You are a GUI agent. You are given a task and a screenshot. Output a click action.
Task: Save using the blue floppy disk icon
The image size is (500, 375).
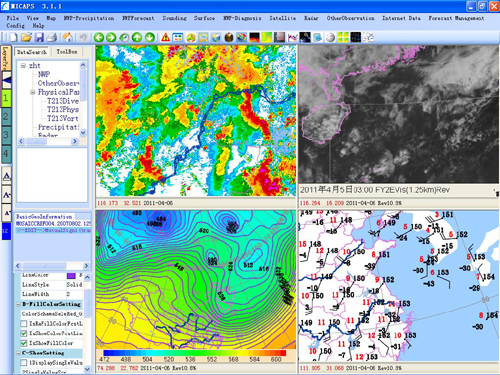pyautogui.click(x=39, y=37)
